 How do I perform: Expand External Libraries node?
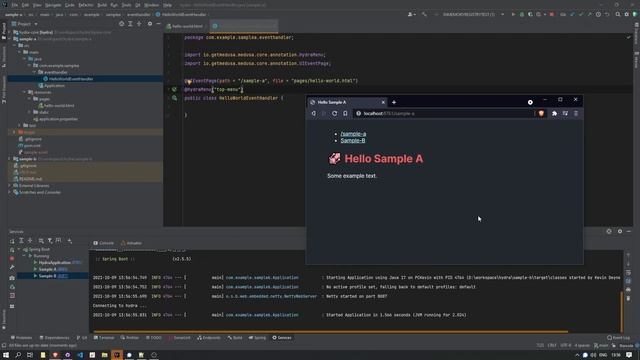pyautogui.click(x=9, y=186)
